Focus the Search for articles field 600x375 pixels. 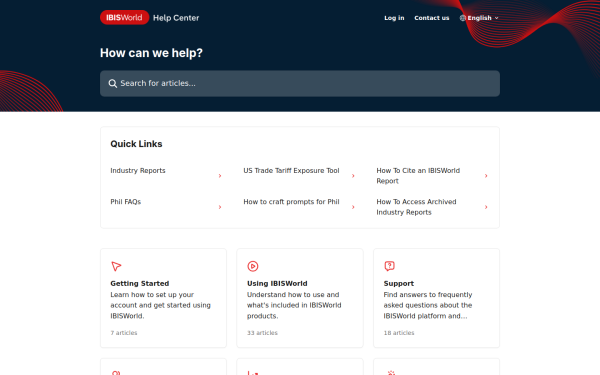[x=300, y=83]
